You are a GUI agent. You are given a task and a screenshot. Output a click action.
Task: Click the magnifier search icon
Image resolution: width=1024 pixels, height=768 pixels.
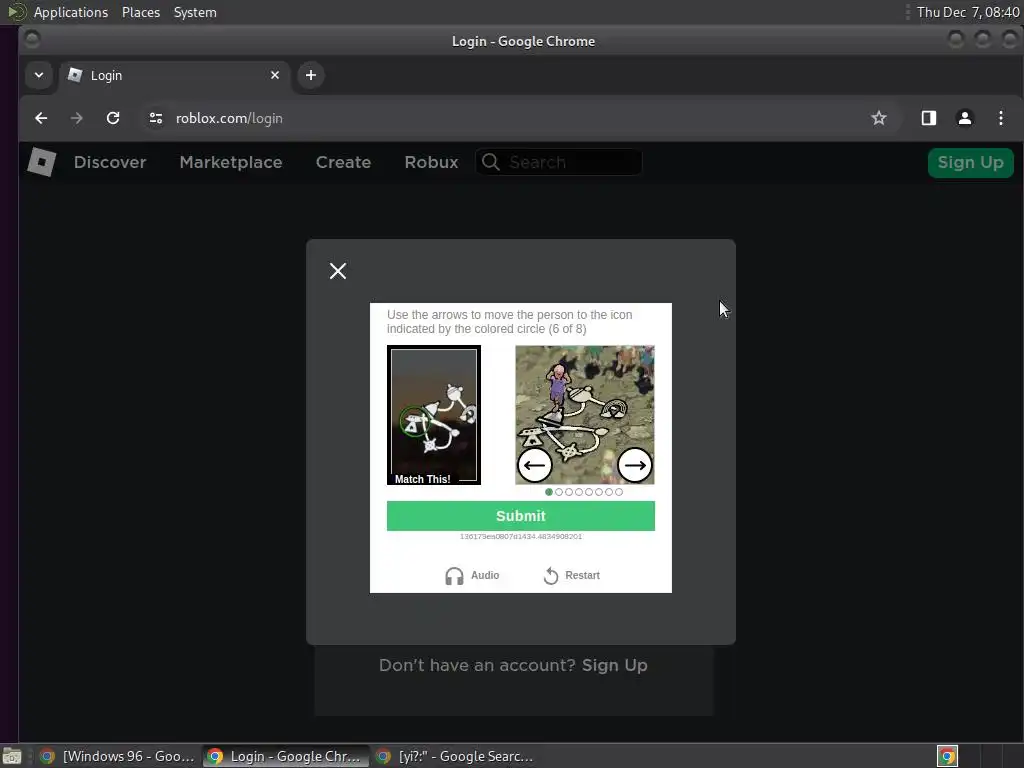(x=491, y=162)
